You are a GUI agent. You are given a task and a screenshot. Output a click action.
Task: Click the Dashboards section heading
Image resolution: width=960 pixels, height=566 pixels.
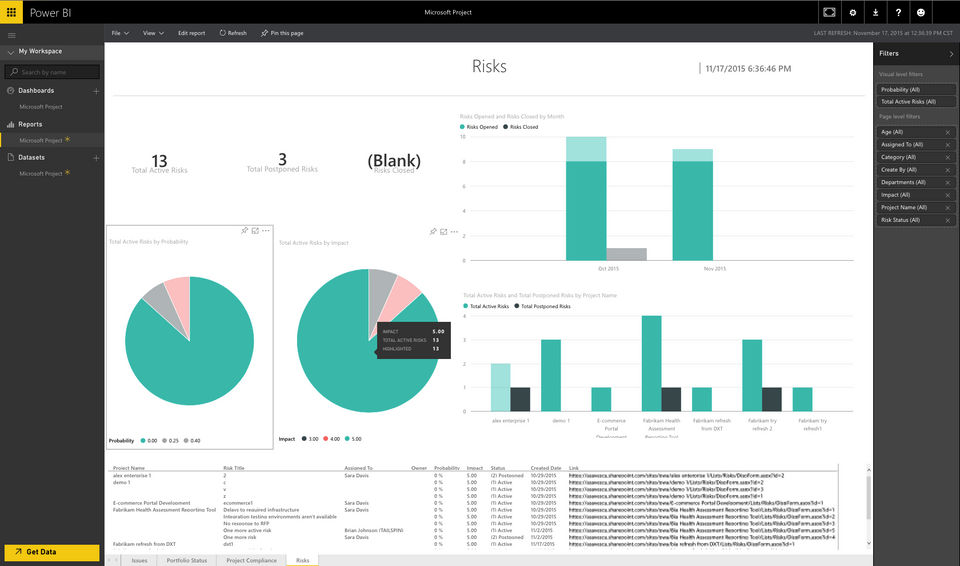[36, 91]
